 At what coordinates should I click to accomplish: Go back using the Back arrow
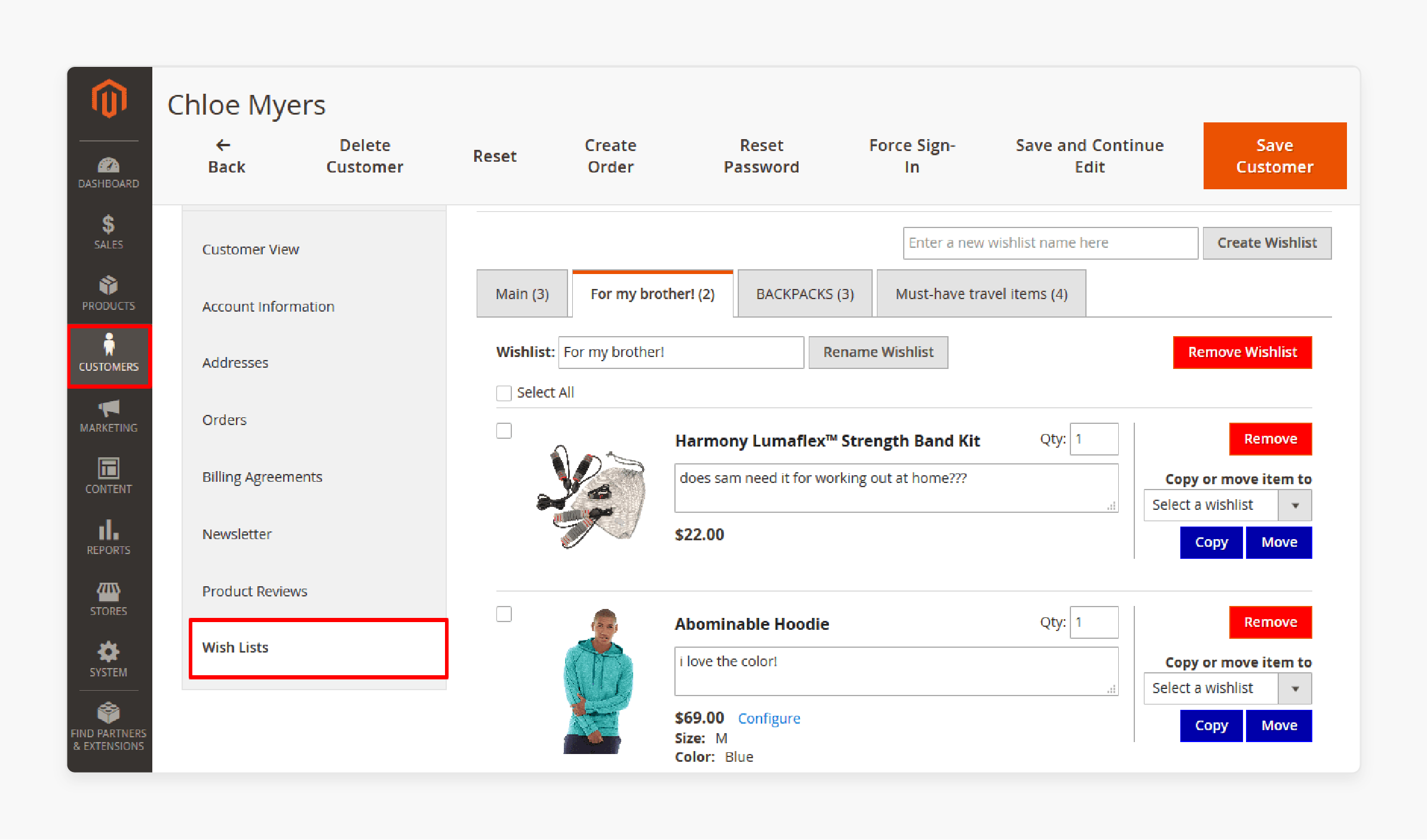point(226,156)
